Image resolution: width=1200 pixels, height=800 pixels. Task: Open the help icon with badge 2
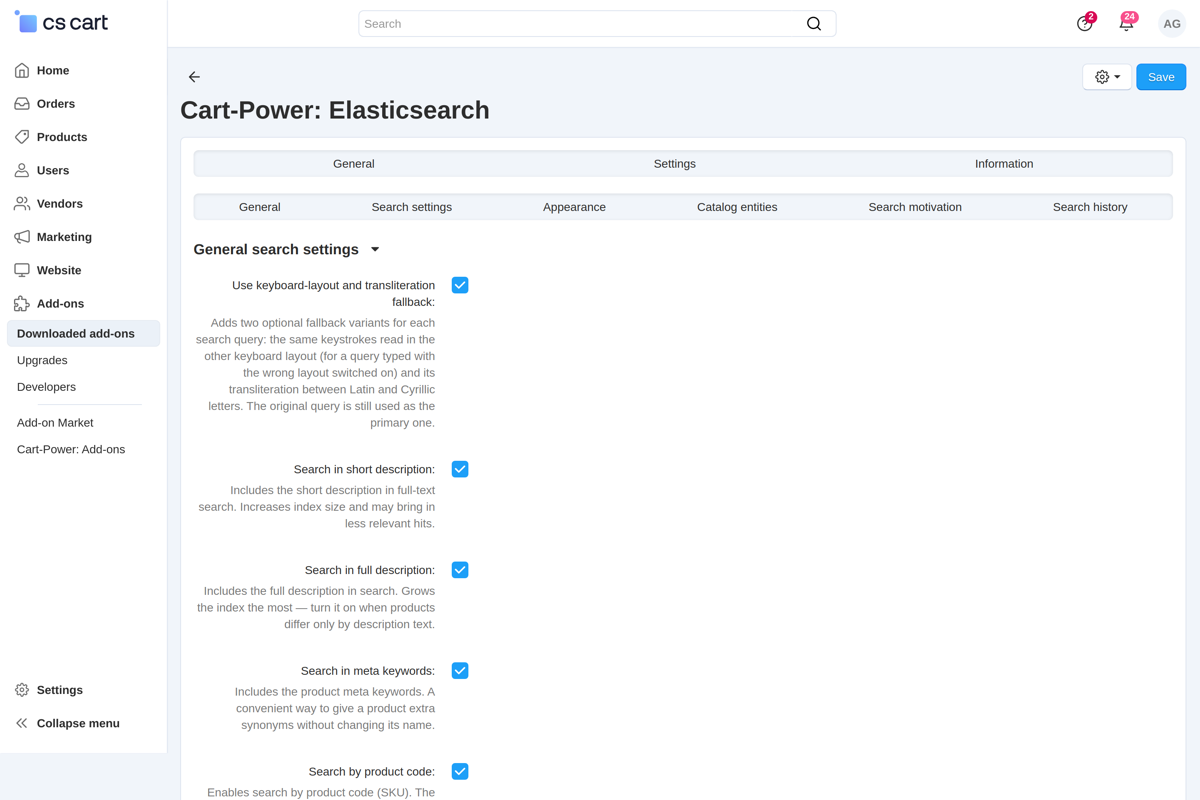point(1085,23)
